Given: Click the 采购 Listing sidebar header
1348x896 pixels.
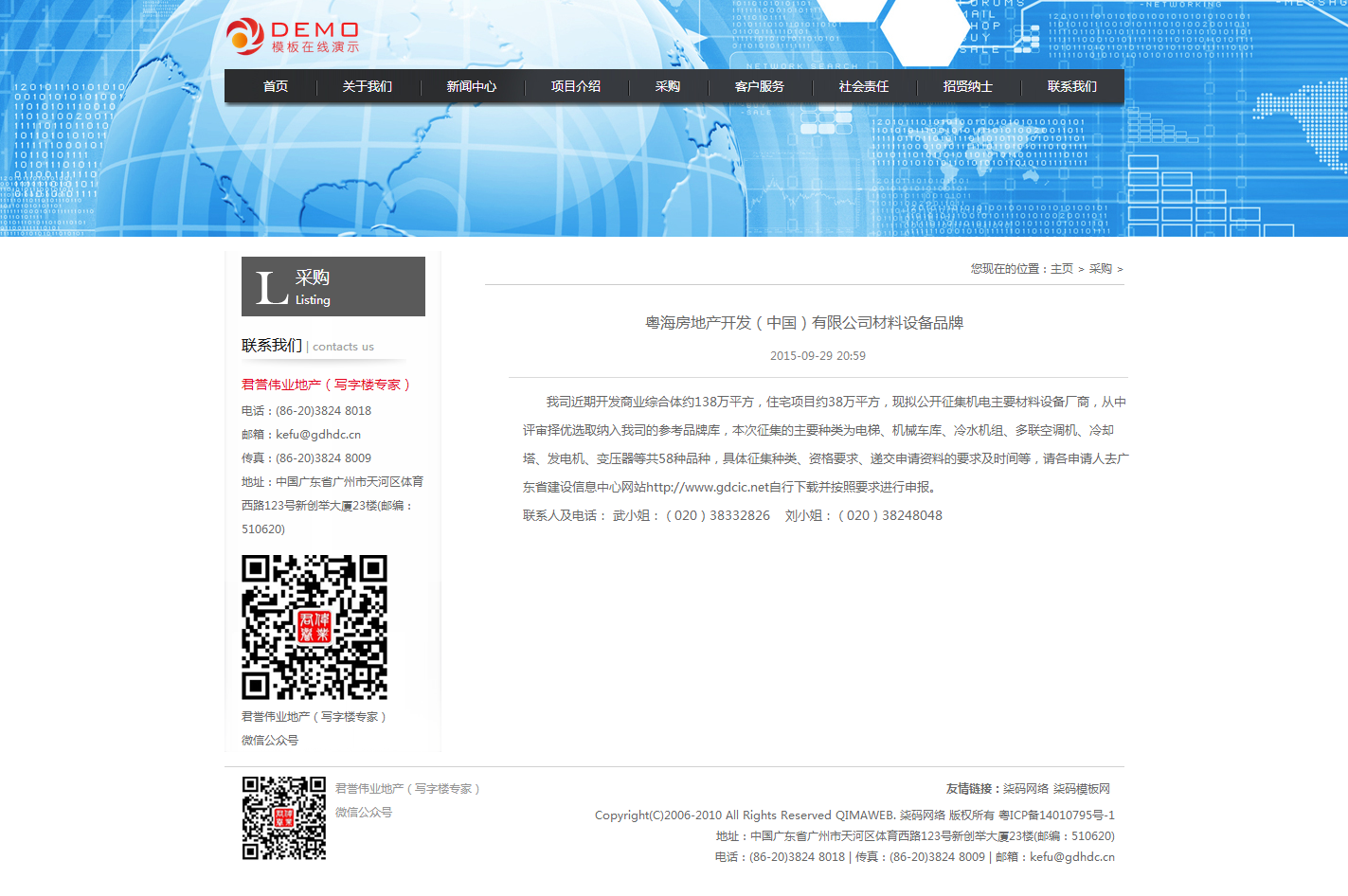Looking at the screenshot, I should [x=333, y=286].
